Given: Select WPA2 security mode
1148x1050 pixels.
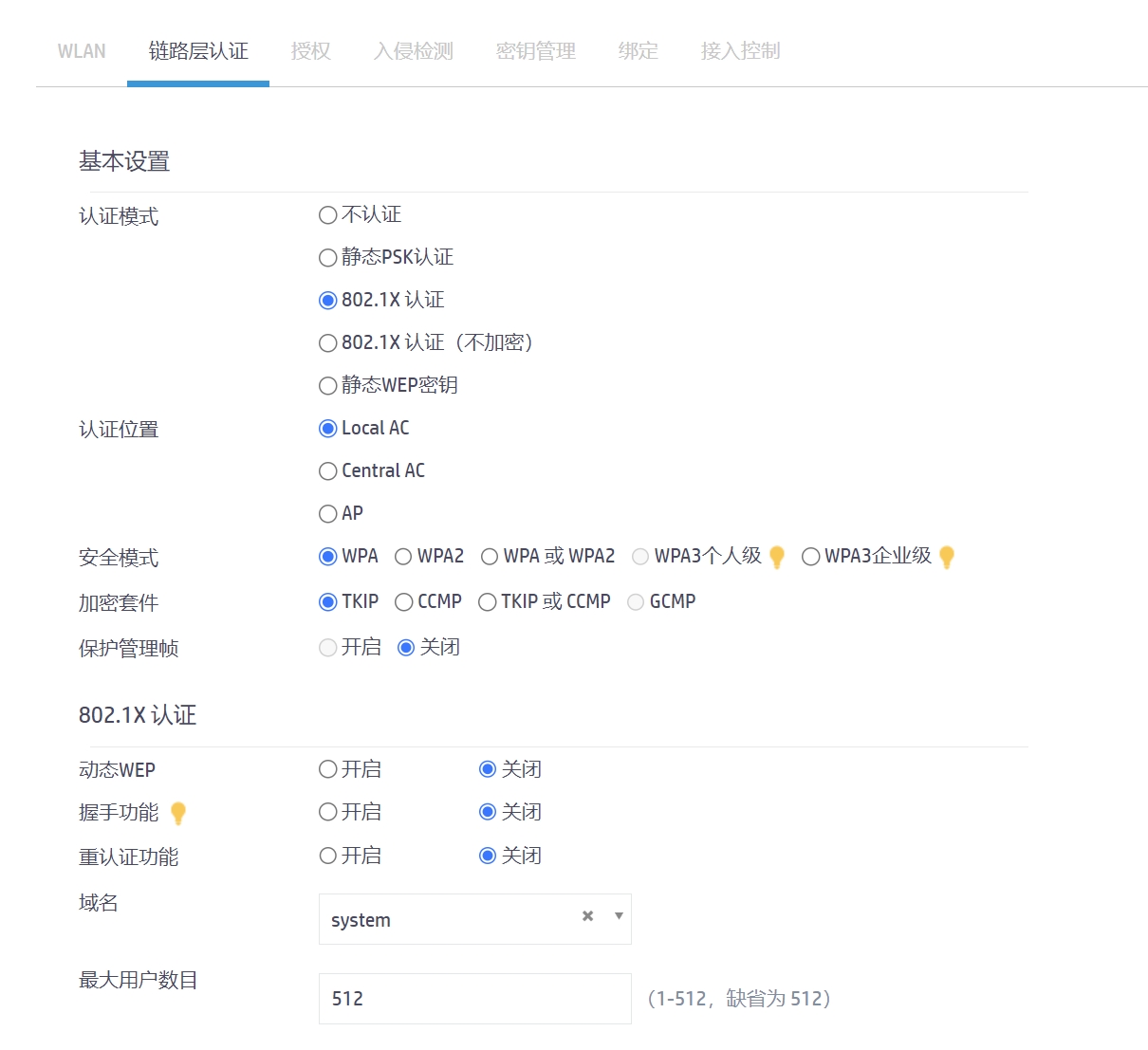Looking at the screenshot, I should (404, 557).
